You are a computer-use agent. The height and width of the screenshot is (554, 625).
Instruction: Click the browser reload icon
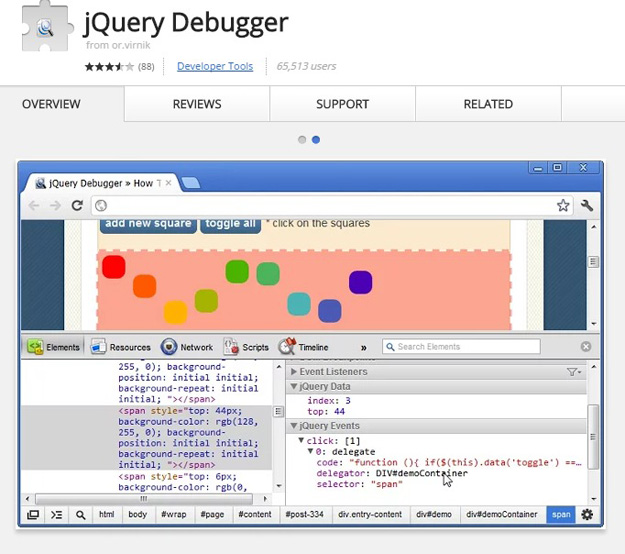click(77, 205)
